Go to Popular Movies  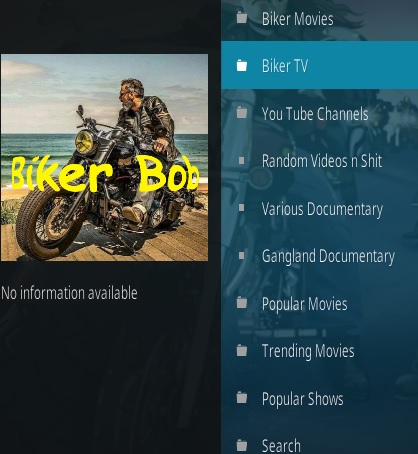pos(304,304)
